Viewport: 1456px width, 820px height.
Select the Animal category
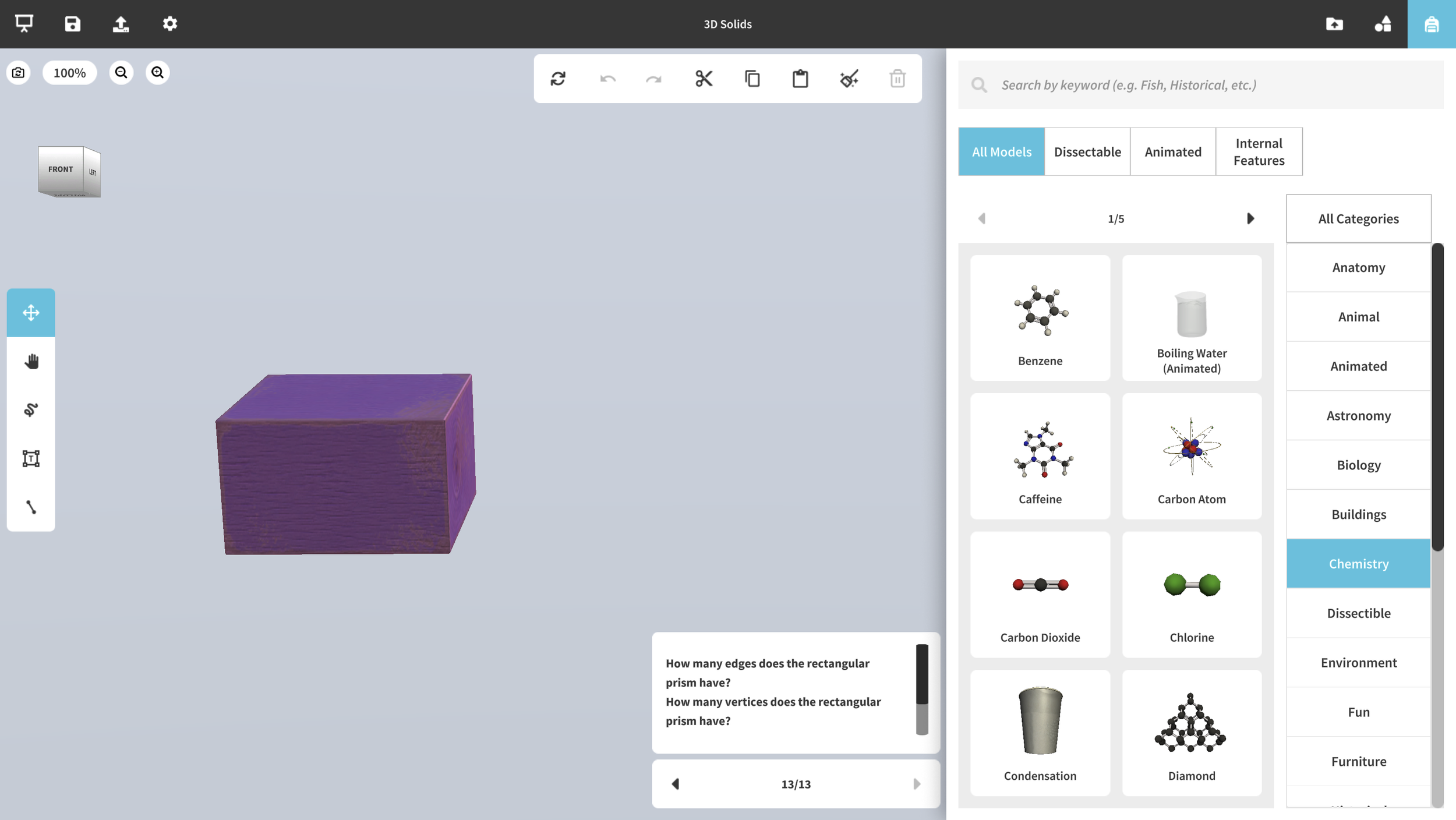1358,317
